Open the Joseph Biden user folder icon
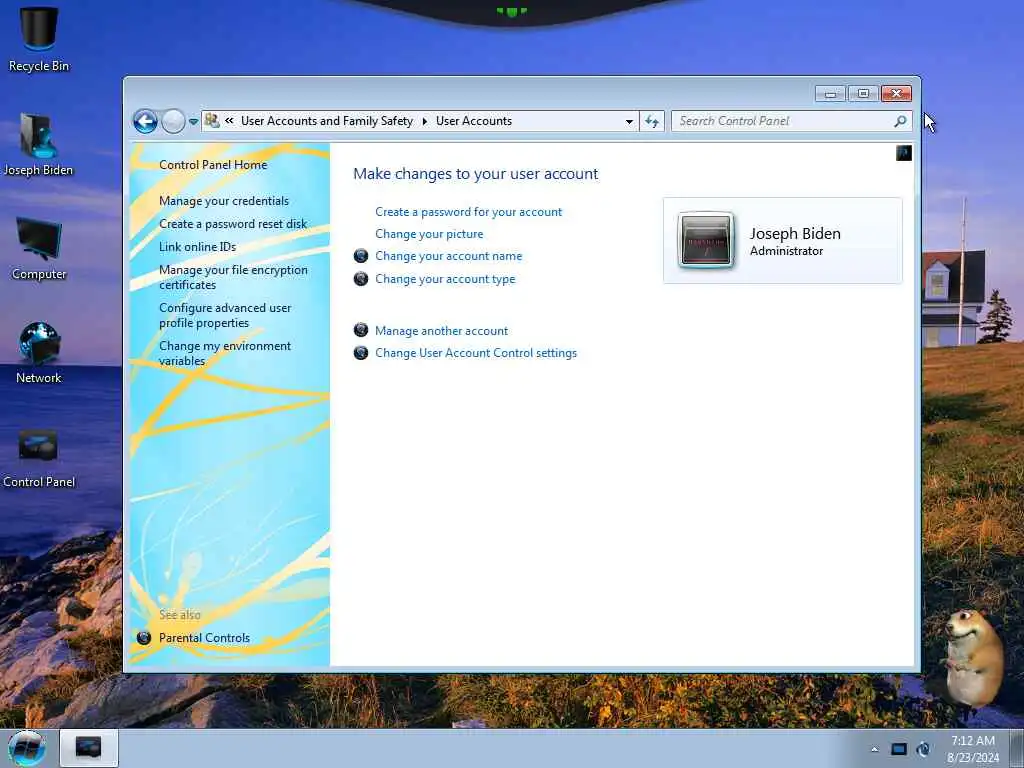Image resolution: width=1024 pixels, height=768 pixels. click(x=38, y=144)
